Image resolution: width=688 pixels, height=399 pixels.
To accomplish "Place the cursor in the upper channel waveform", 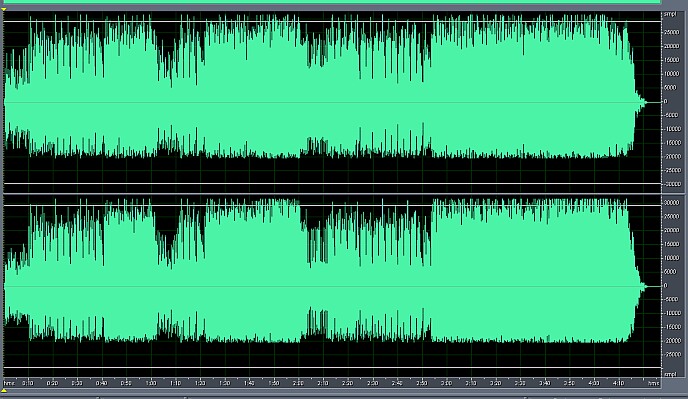I will pos(332,102).
